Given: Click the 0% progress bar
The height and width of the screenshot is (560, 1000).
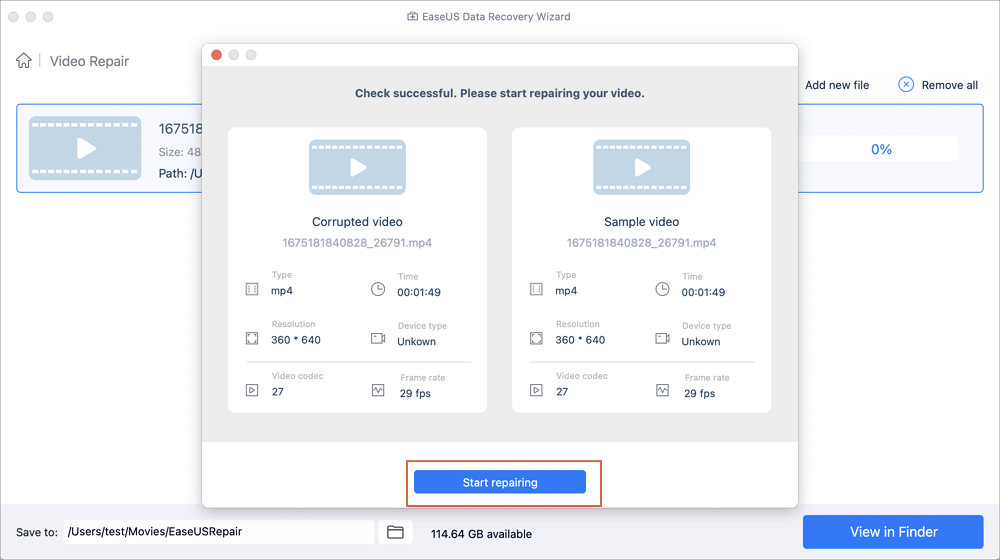Looking at the screenshot, I should [881, 149].
